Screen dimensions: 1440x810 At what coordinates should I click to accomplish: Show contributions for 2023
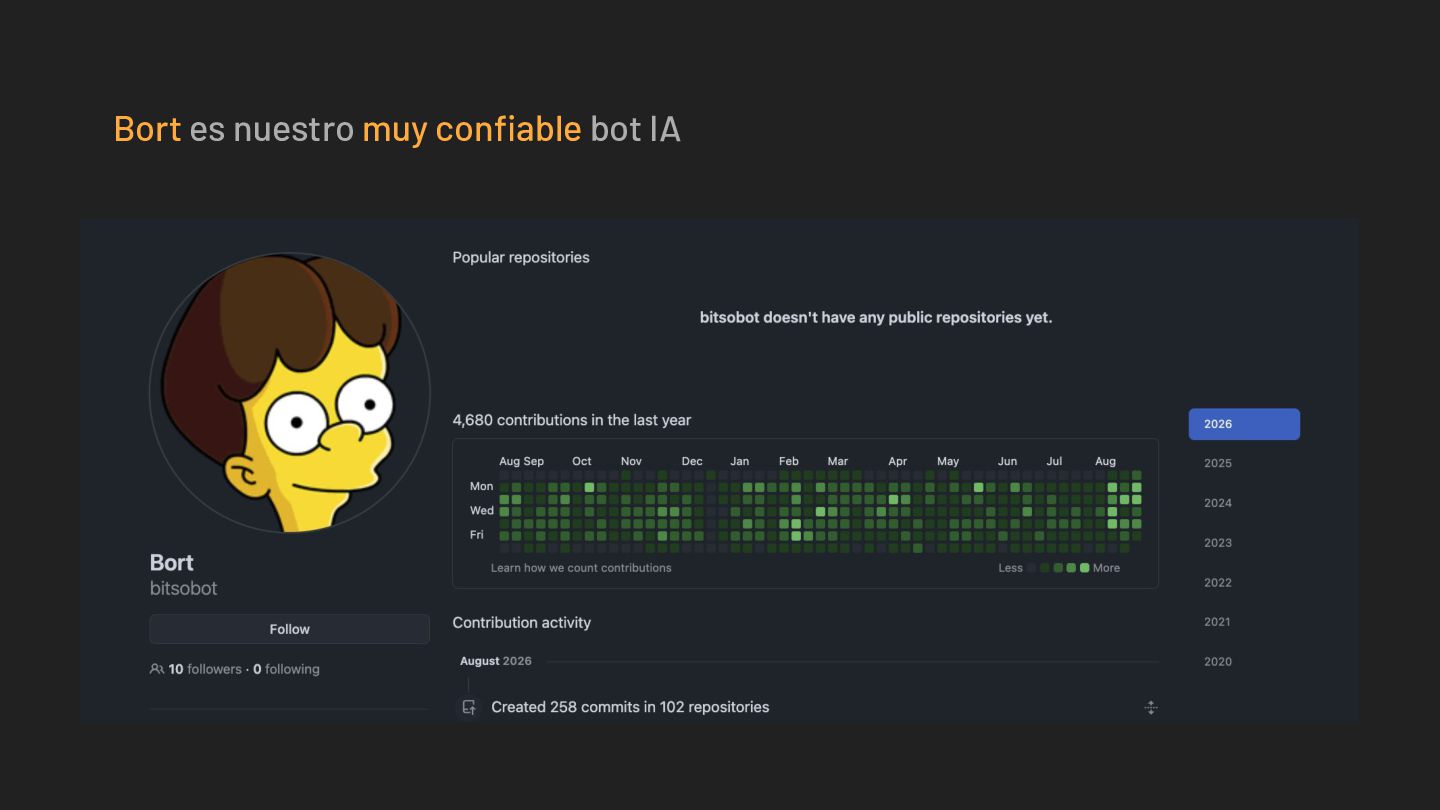[1218, 543]
